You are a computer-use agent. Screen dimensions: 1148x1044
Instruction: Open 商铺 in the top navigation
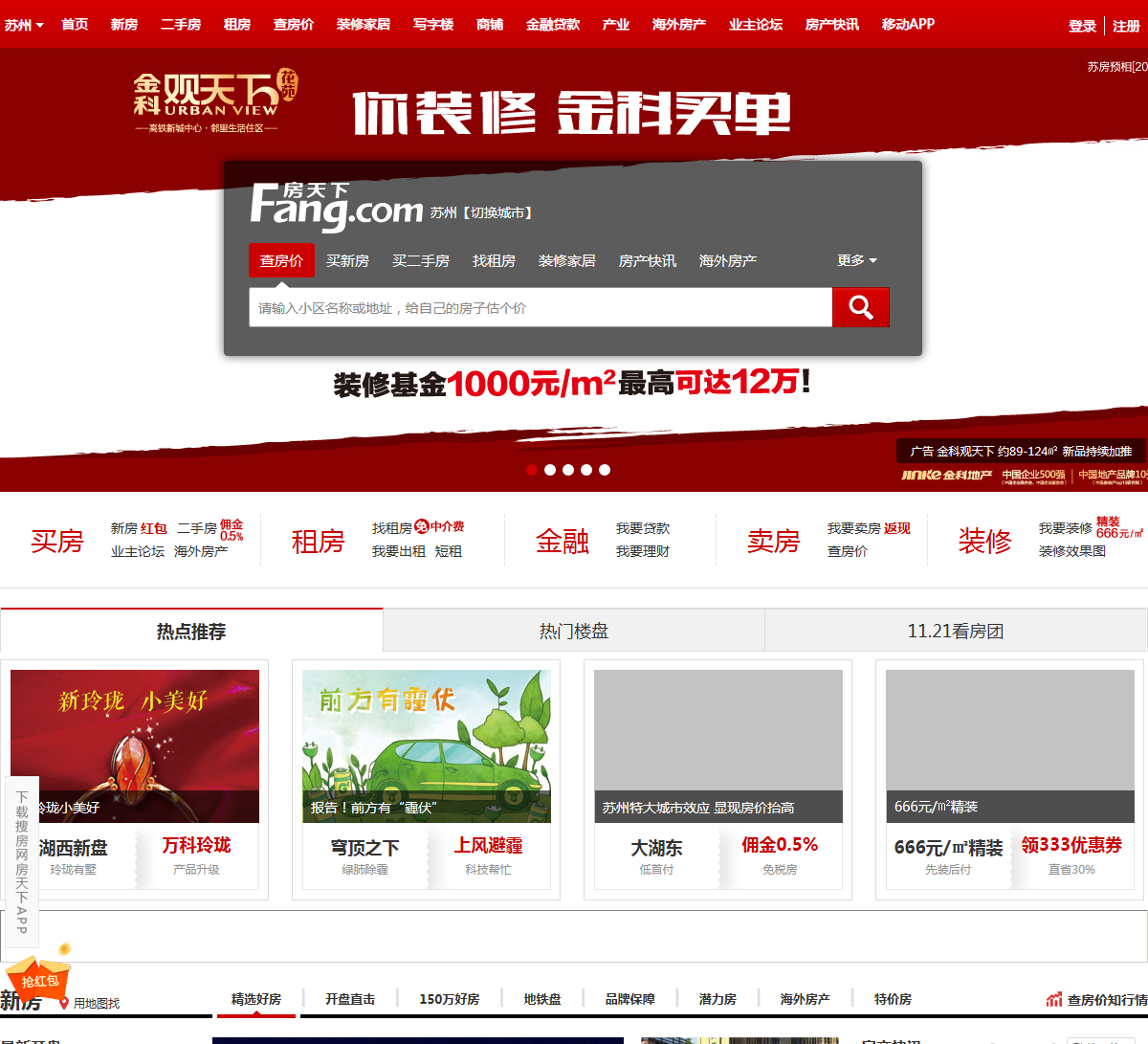click(490, 24)
